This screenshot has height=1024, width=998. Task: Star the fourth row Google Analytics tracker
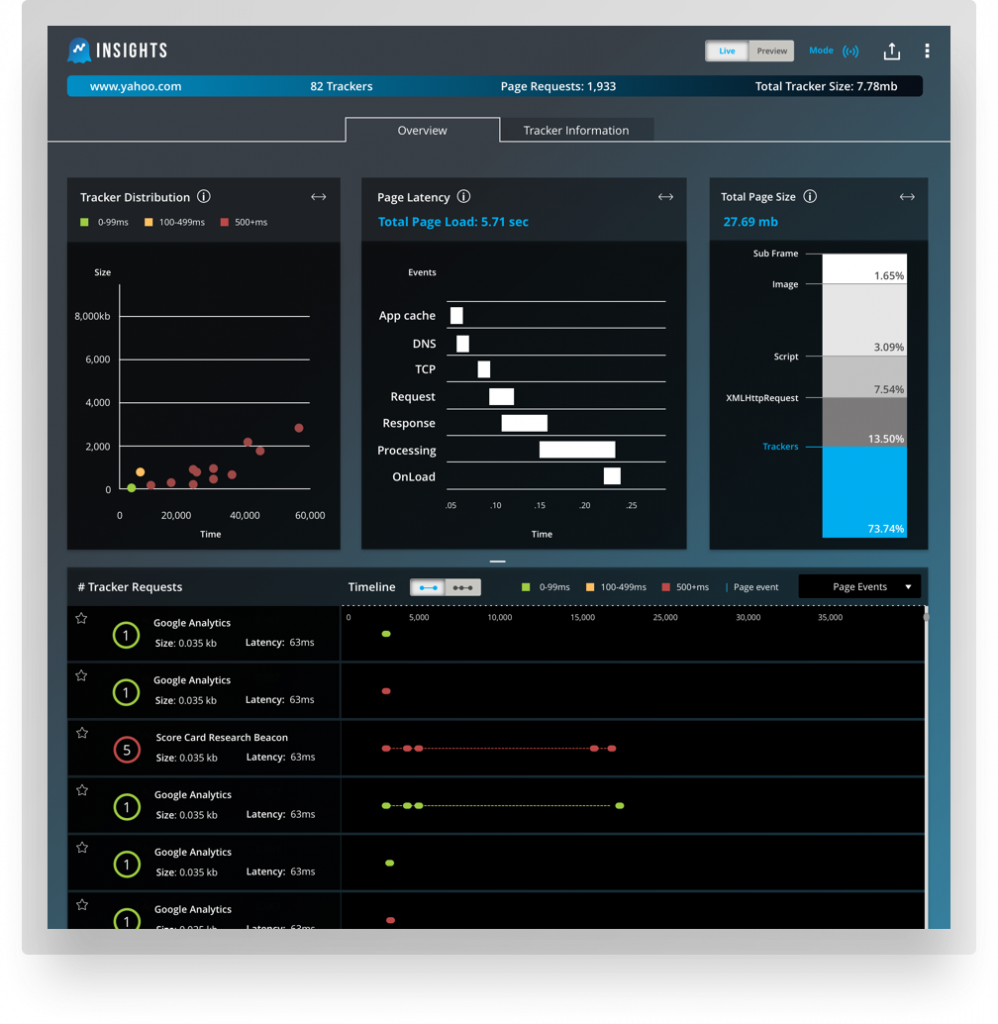tap(82, 791)
